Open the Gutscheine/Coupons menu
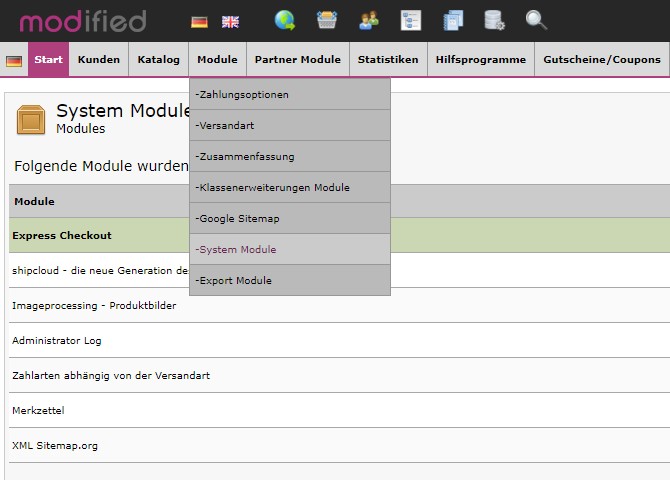Screen dimensions: 670x480 (x=602, y=59)
